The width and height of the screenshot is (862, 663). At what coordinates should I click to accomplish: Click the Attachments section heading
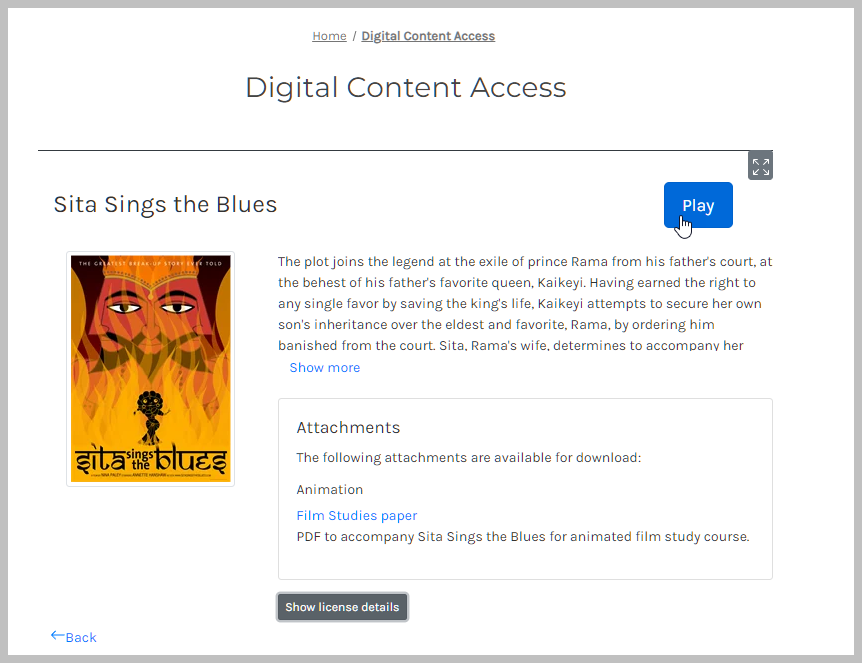point(348,428)
